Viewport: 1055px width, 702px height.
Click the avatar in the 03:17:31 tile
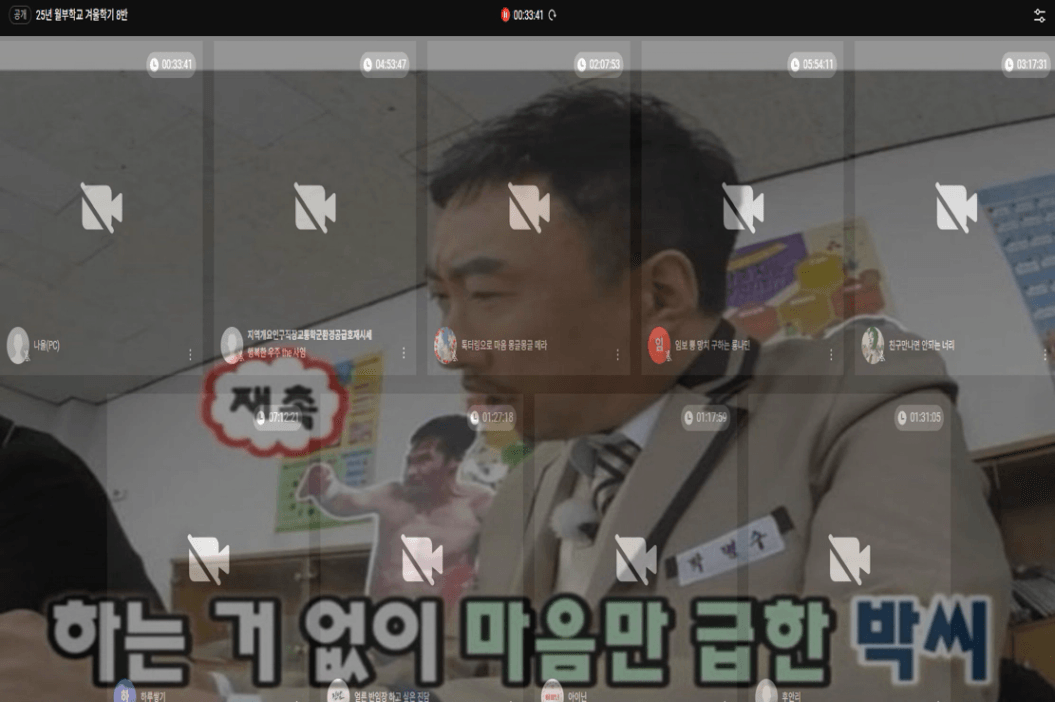[x=873, y=345]
